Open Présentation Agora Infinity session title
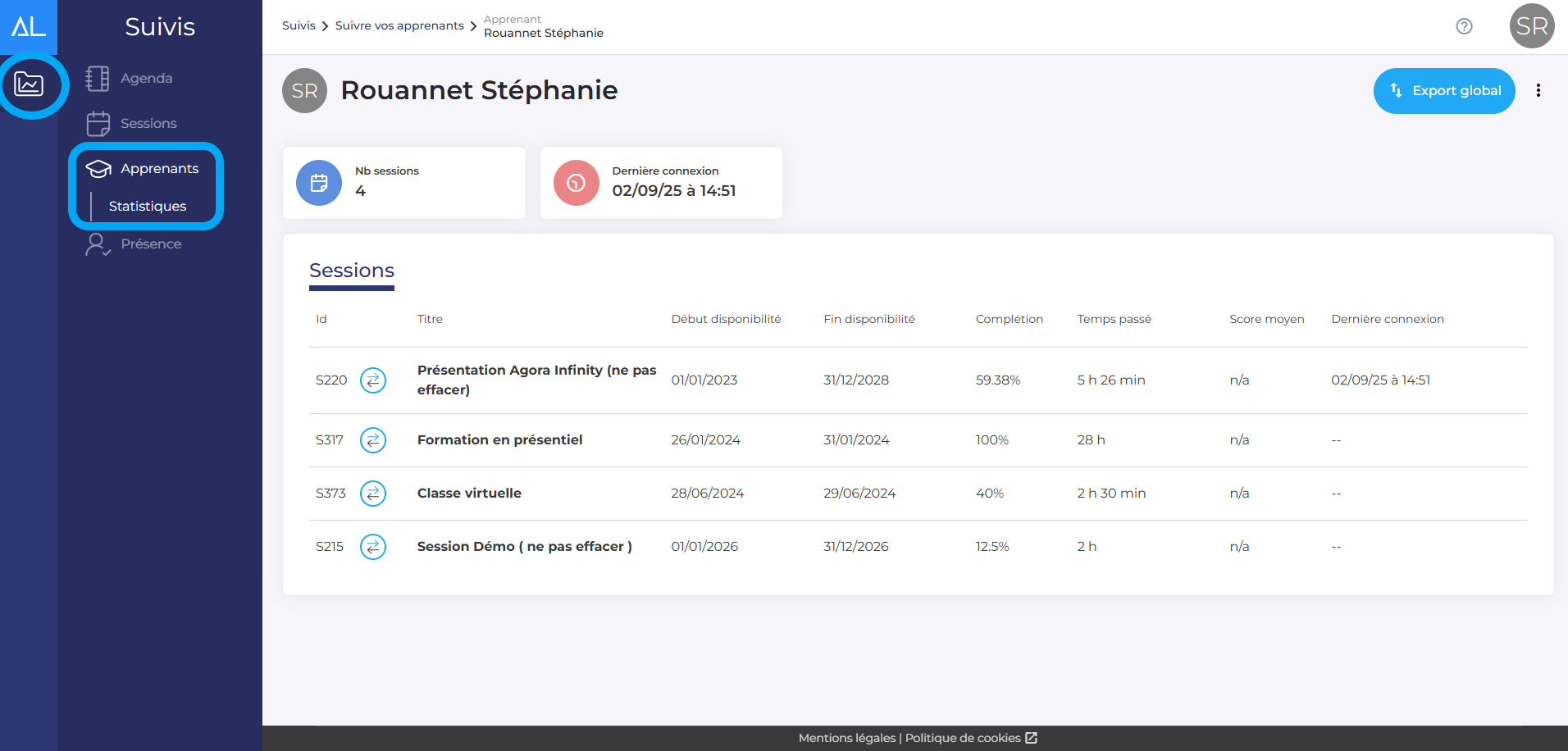 point(536,380)
